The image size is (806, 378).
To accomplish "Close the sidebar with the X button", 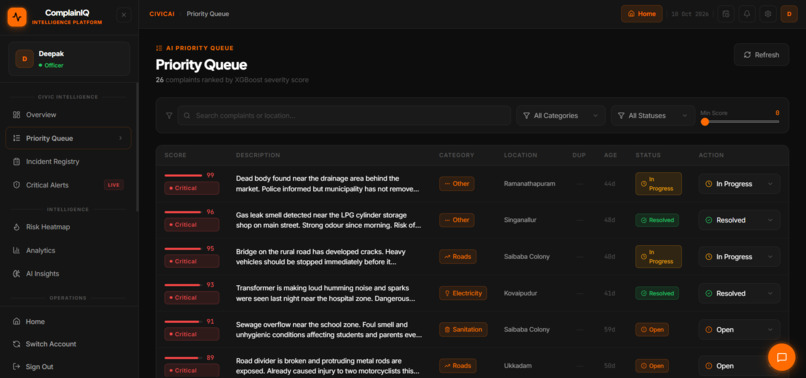I will tap(123, 15).
